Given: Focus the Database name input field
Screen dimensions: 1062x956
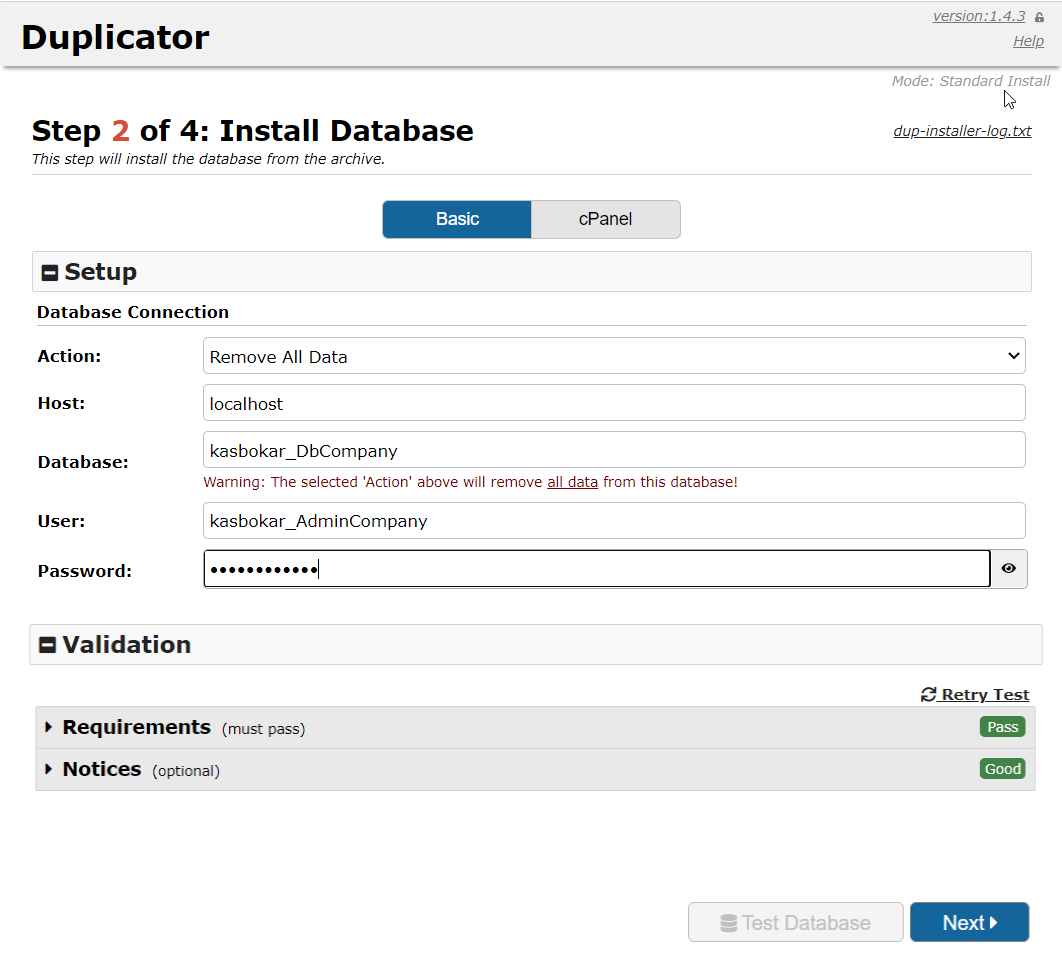Looking at the screenshot, I should (x=614, y=450).
